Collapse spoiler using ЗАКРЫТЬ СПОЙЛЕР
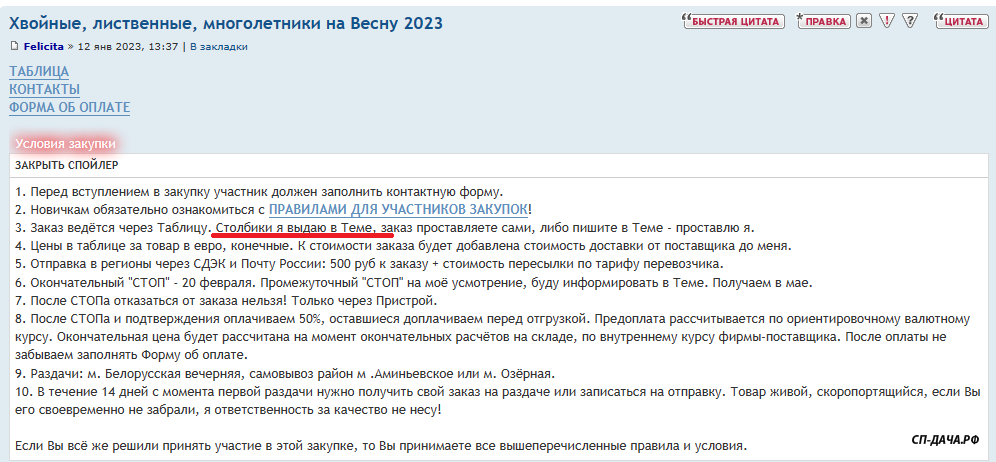Viewport: 996px width, 462px height. coord(66,165)
